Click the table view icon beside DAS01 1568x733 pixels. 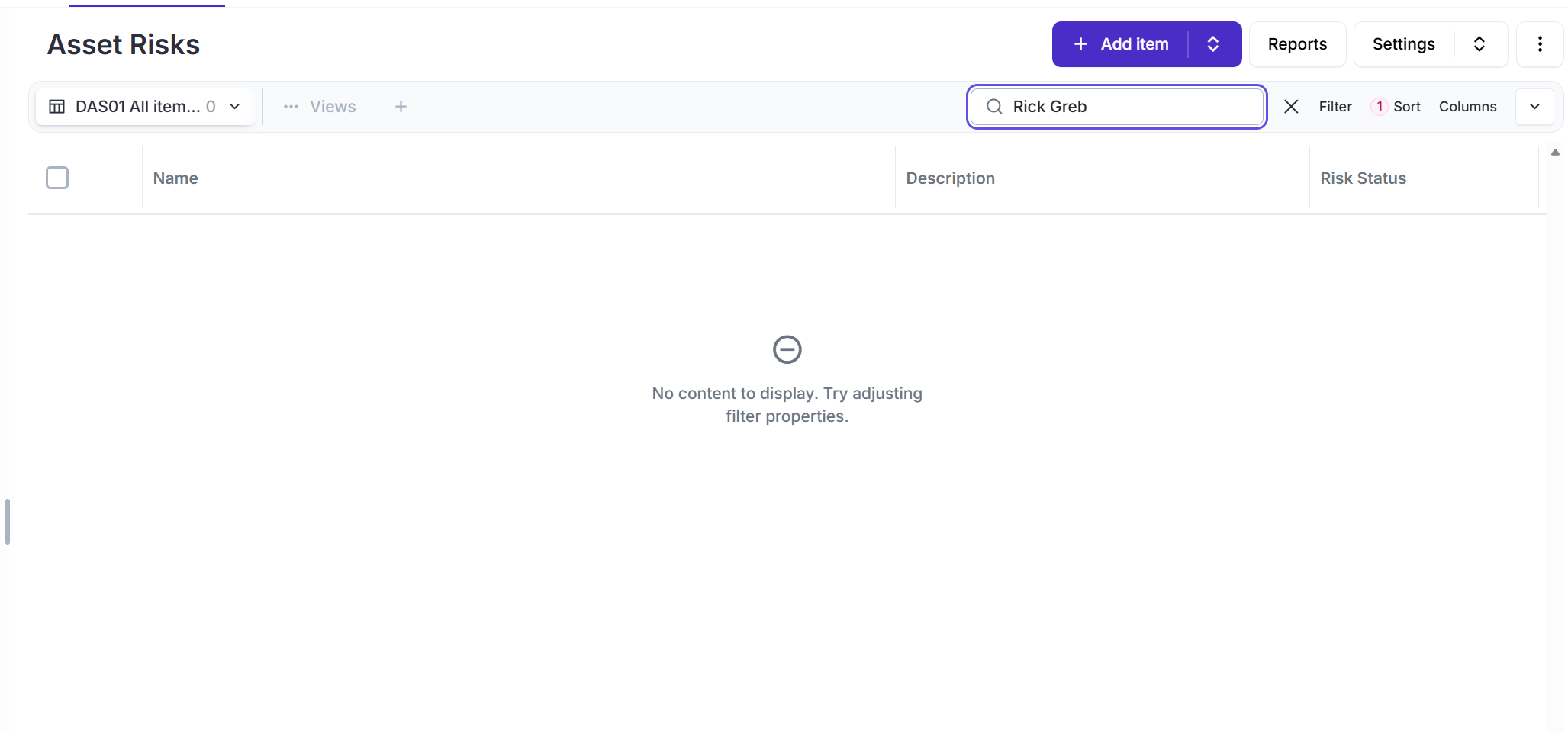point(57,107)
